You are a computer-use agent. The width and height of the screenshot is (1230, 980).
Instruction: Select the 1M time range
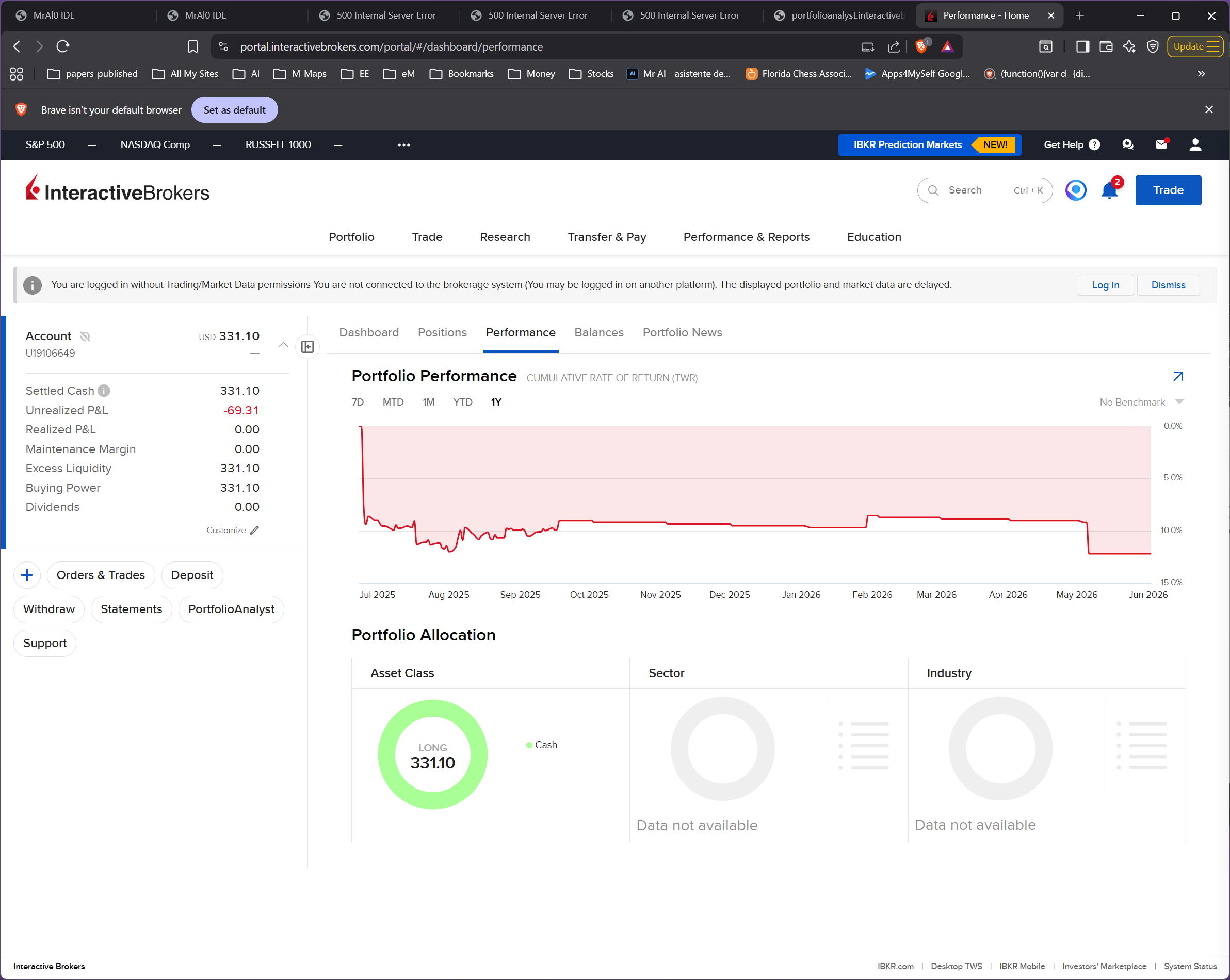point(428,403)
